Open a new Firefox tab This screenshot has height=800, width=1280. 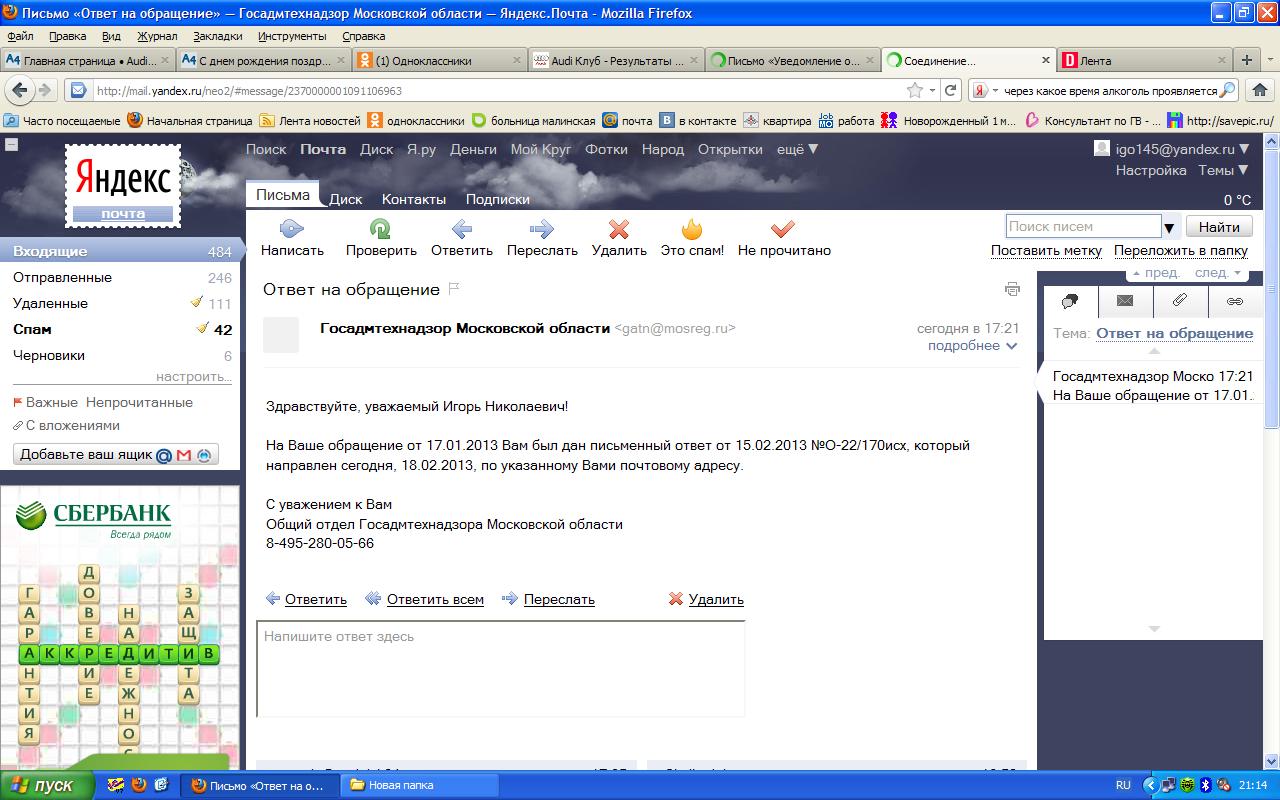point(1246,60)
